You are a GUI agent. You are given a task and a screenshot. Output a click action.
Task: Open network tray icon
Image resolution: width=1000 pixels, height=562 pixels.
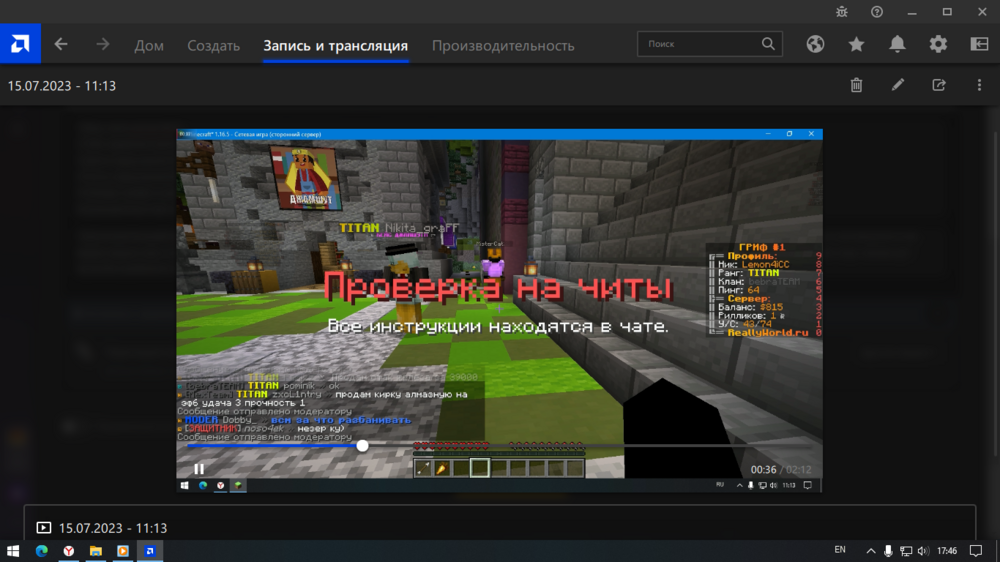click(x=906, y=551)
